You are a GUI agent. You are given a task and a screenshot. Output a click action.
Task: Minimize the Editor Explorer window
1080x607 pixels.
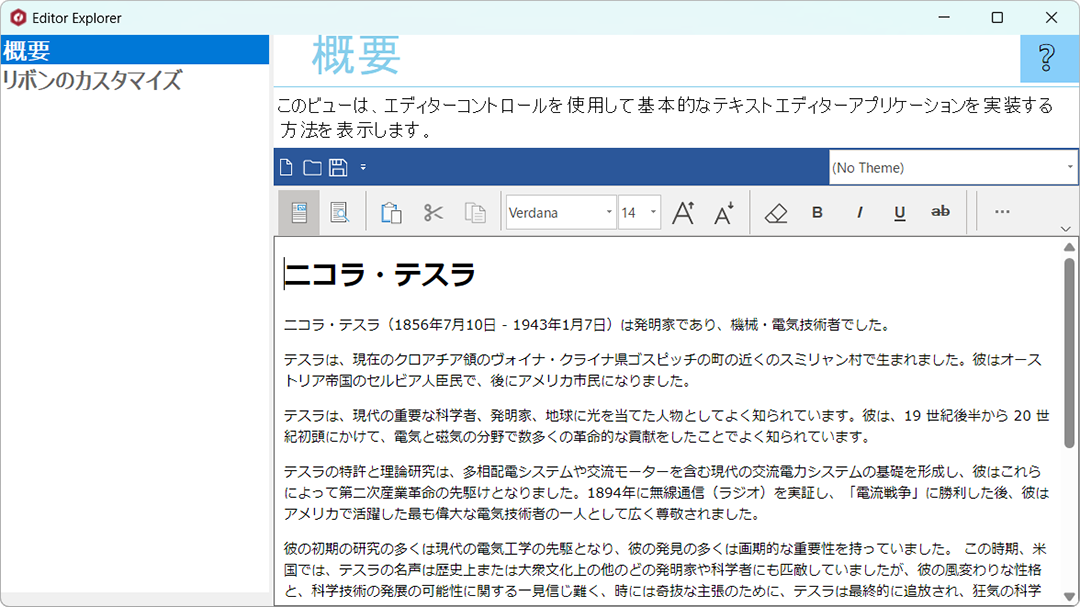click(x=944, y=17)
